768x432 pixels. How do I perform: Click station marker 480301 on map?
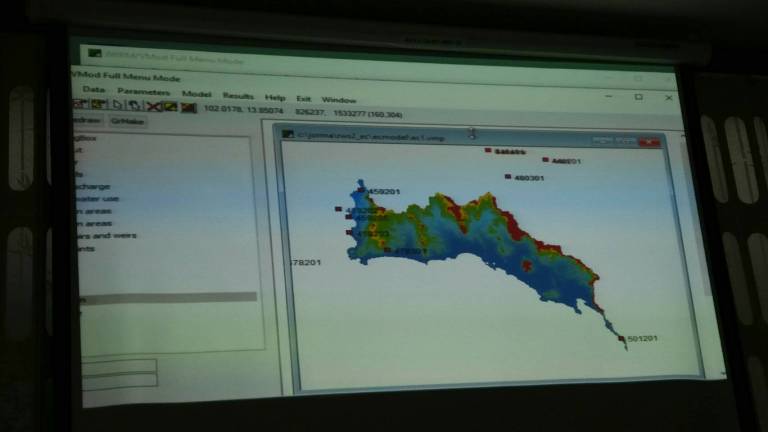point(509,177)
